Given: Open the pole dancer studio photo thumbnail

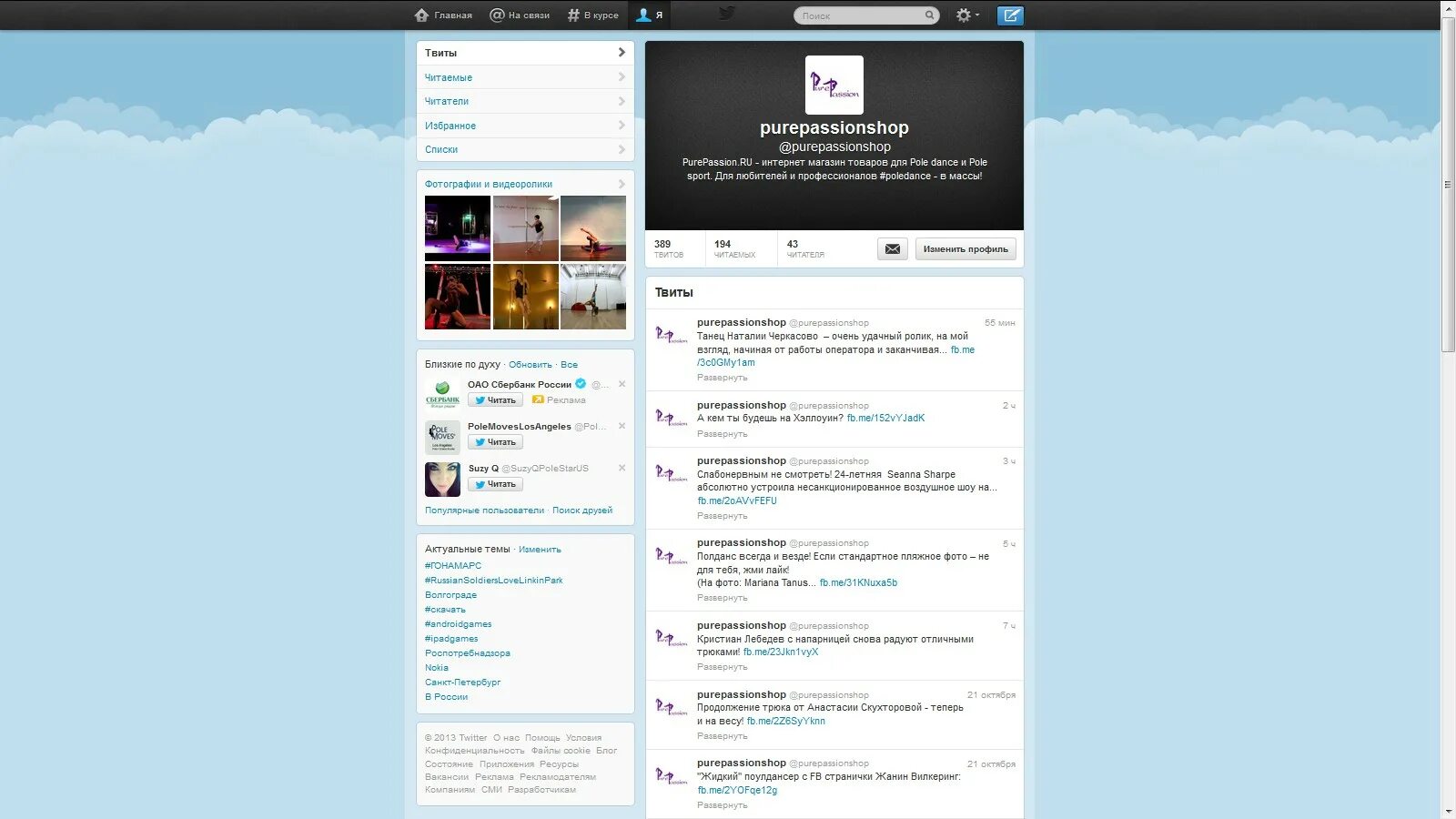Looking at the screenshot, I should (526, 228).
